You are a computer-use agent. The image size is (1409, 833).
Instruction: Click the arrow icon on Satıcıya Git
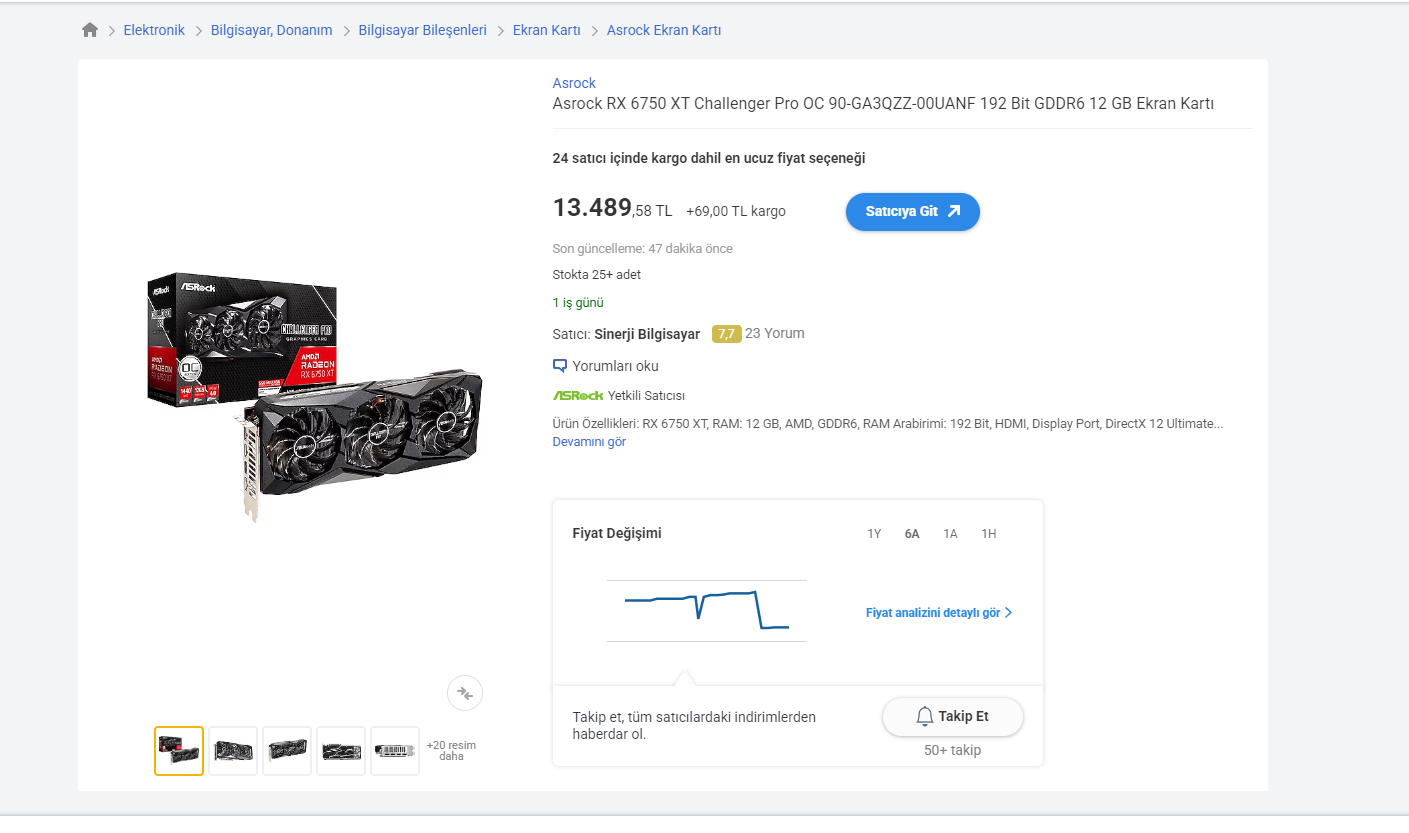pyautogui.click(x=954, y=211)
